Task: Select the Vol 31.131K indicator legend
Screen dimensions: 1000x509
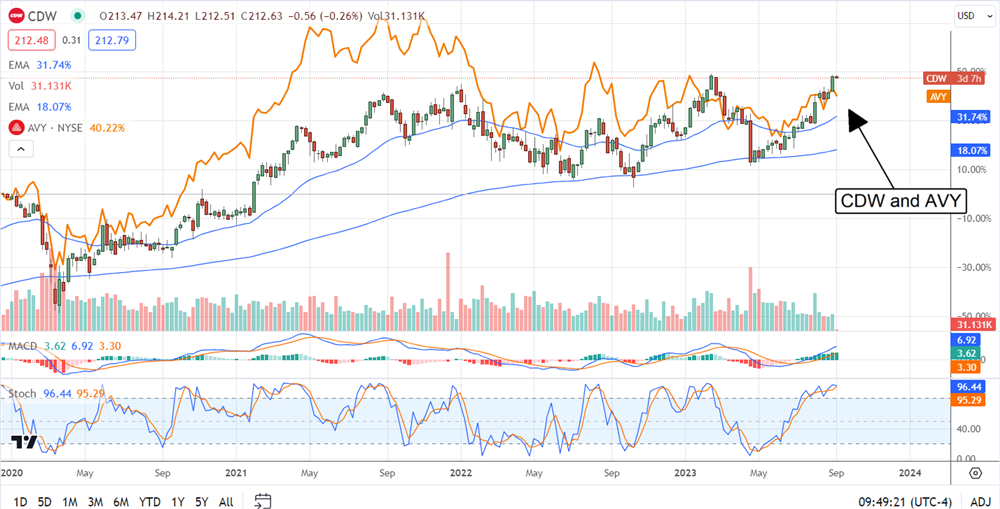Action: tap(40, 85)
